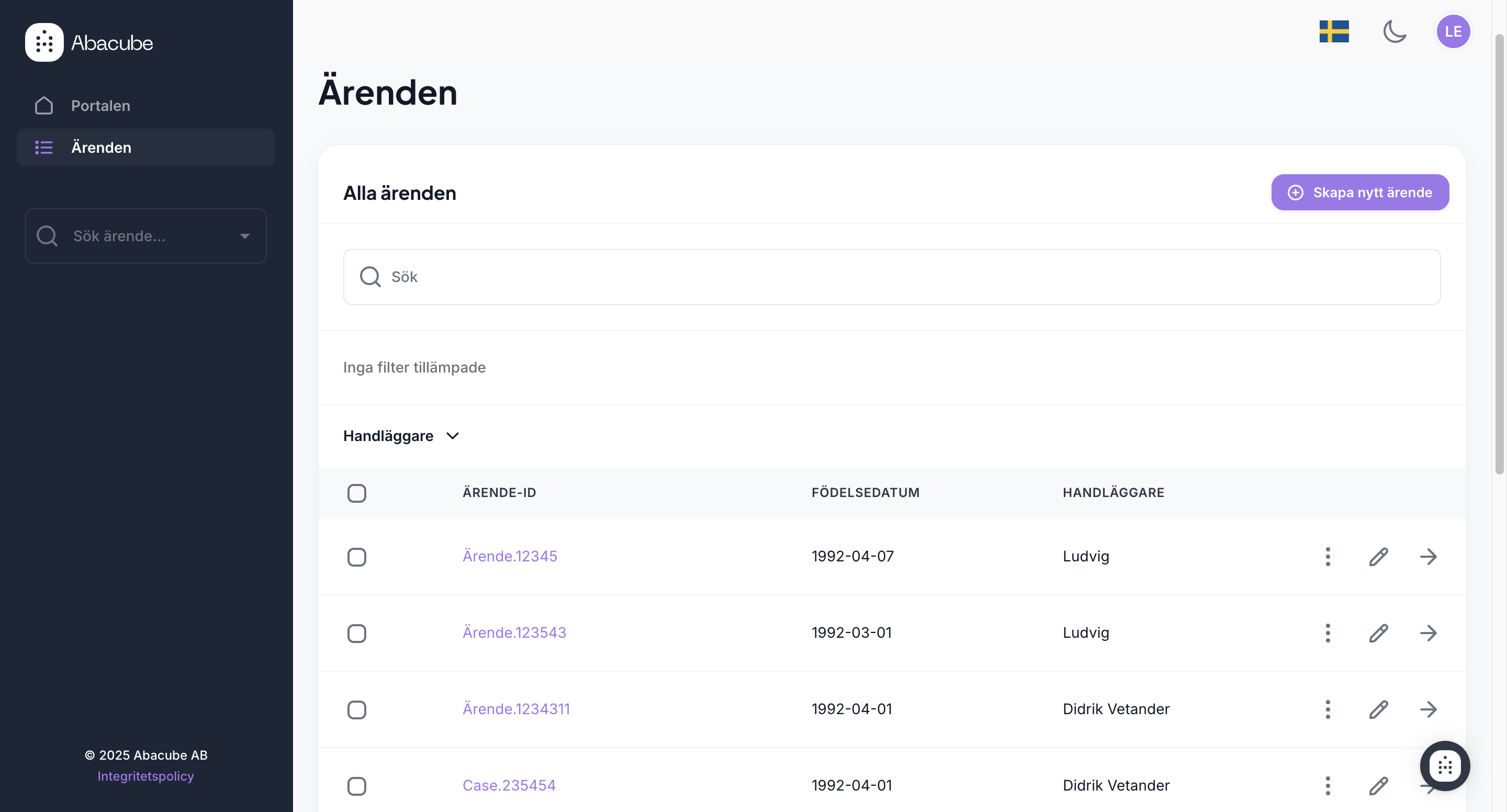The height and width of the screenshot is (812, 1507).
Task: Open the LE user avatar menu
Action: coord(1453,31)
